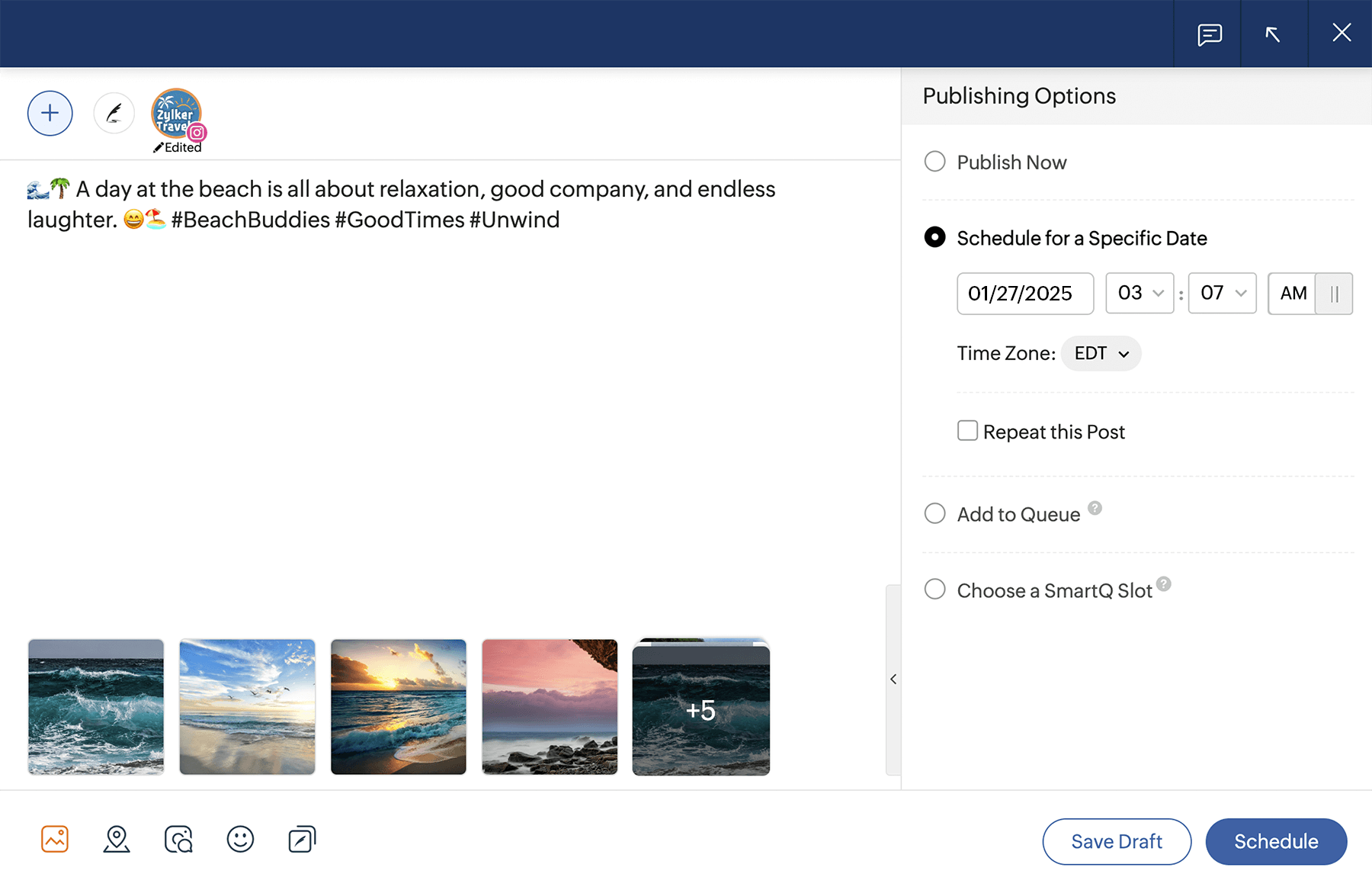This screenshot has height=890, width=1372.
Task: Open the quill compose icon
Action: pyautogui.click(x=114, y=114)
